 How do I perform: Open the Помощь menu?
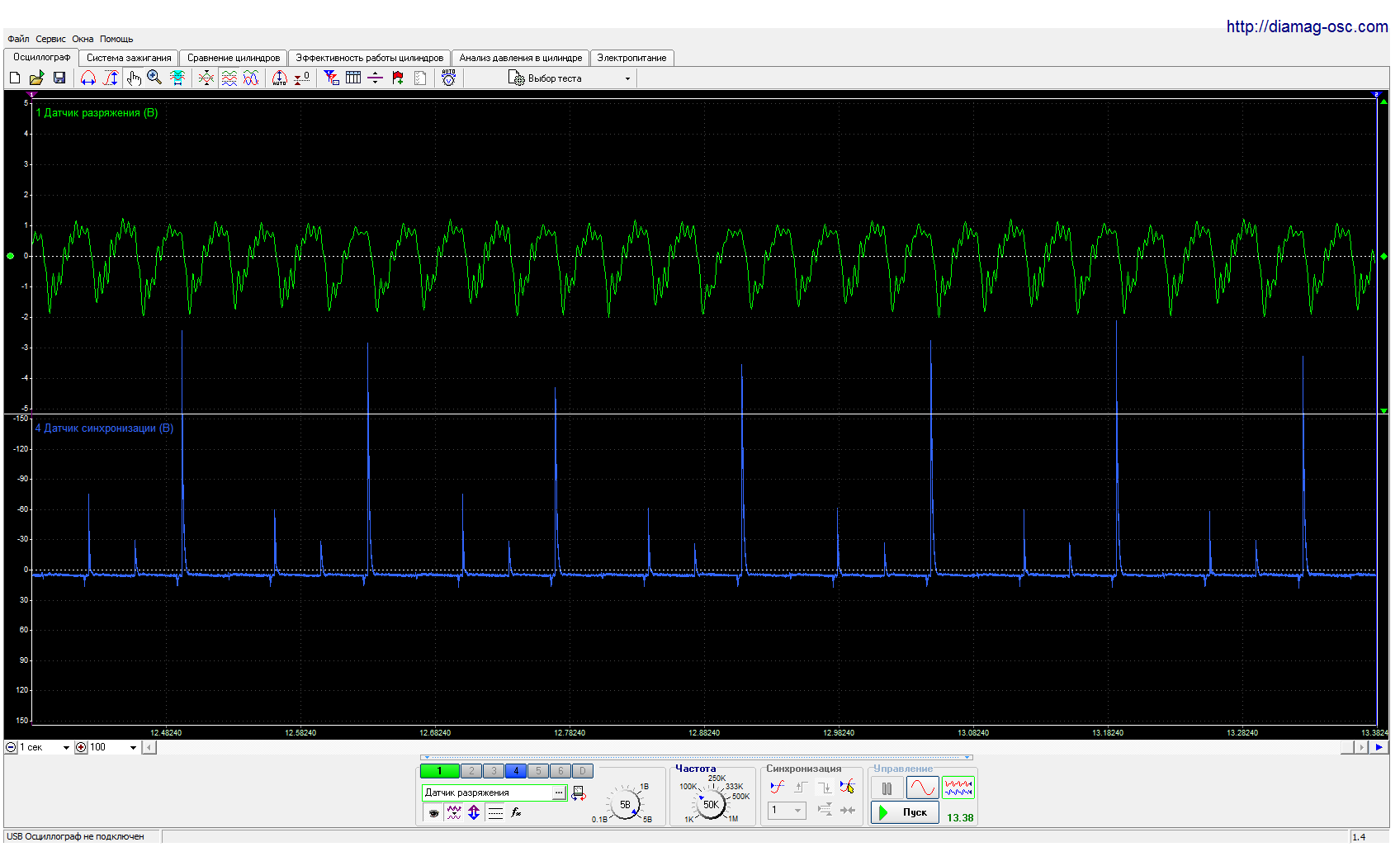(x=116, y=39)
